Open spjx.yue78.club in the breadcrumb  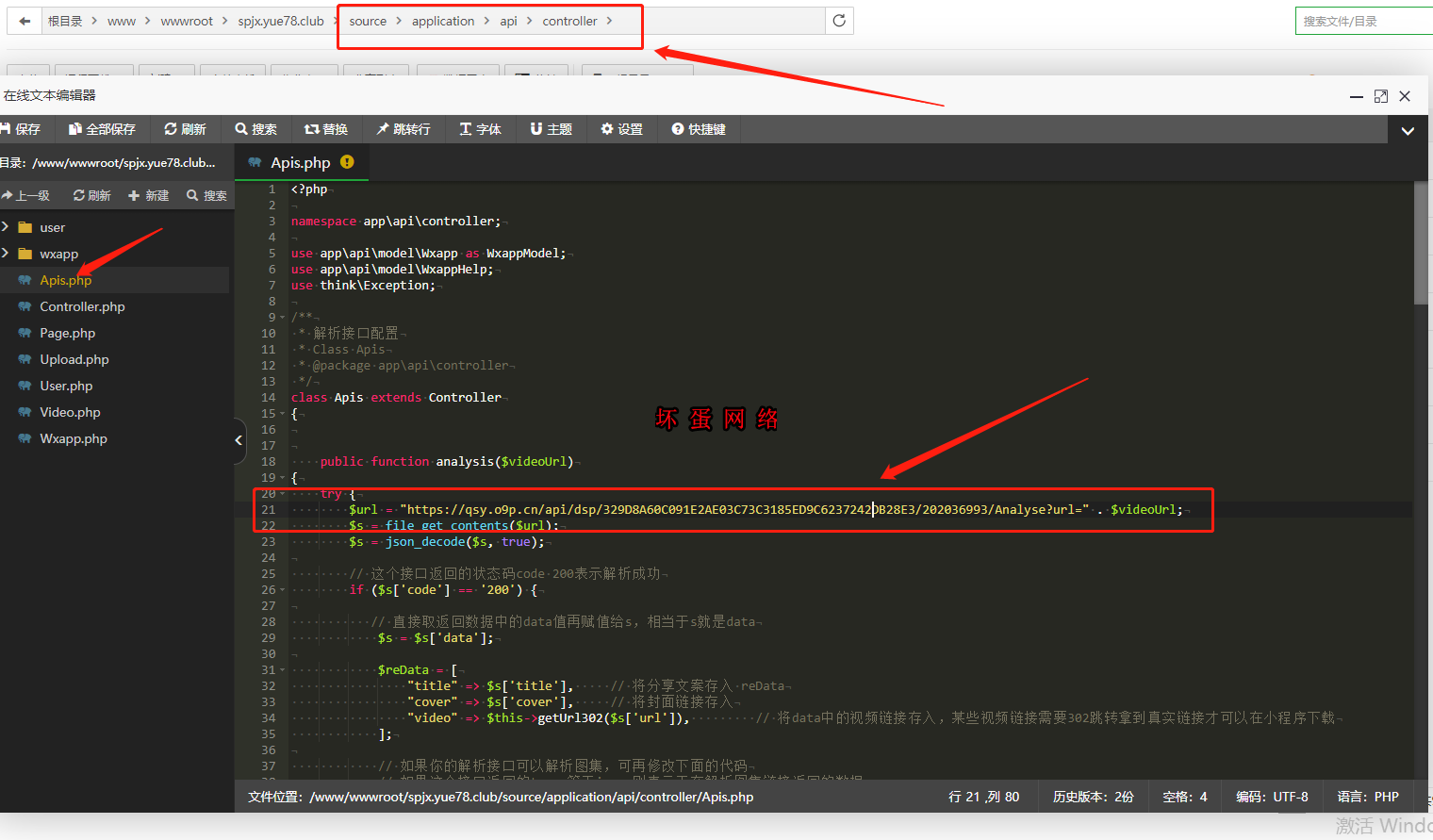[281, 21]
